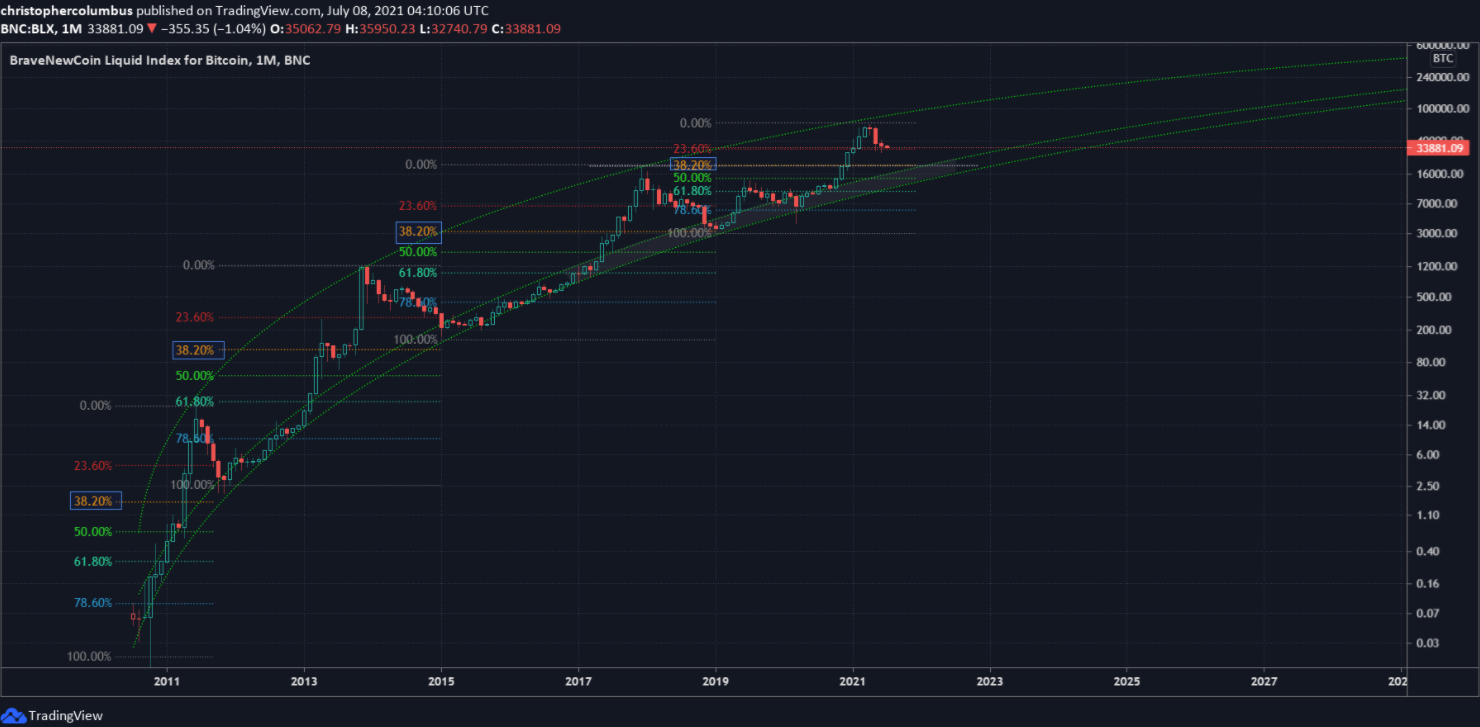Click the 2.50 price axis label
The width and height of the screenshot is (1480, 727).
(x=1428, y=486)
